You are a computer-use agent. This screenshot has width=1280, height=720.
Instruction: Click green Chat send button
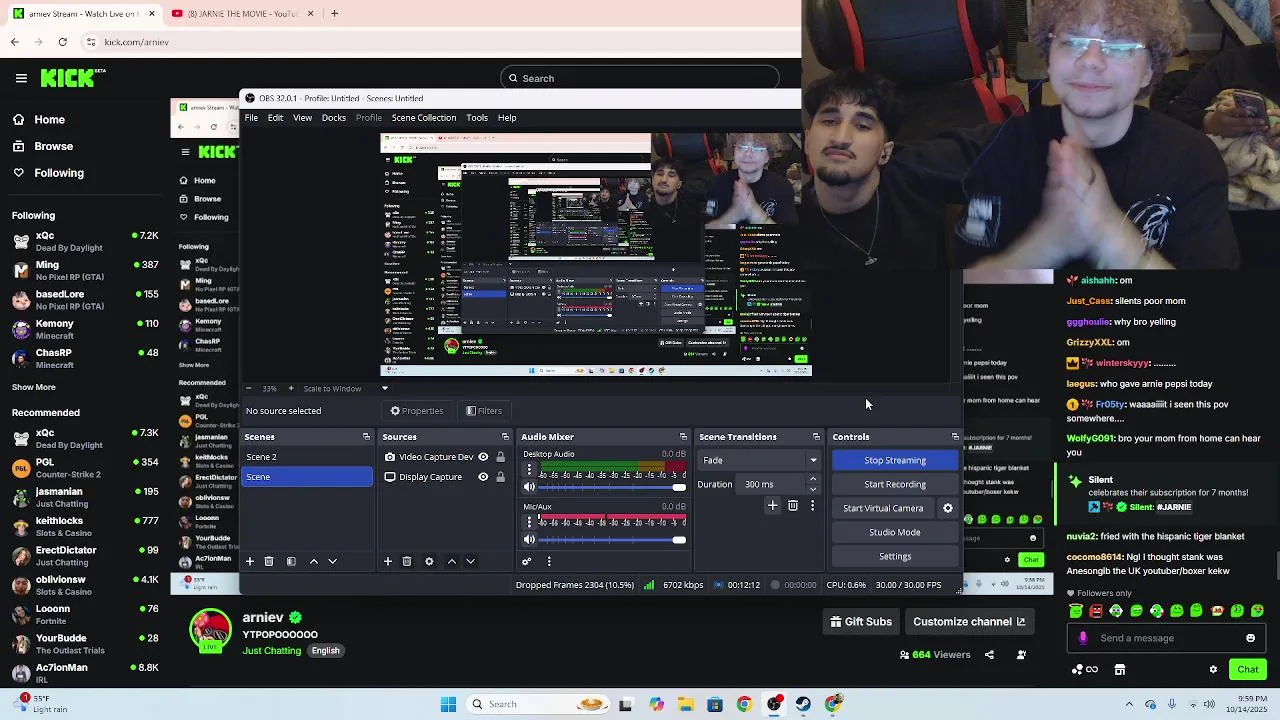[1248, 670]
